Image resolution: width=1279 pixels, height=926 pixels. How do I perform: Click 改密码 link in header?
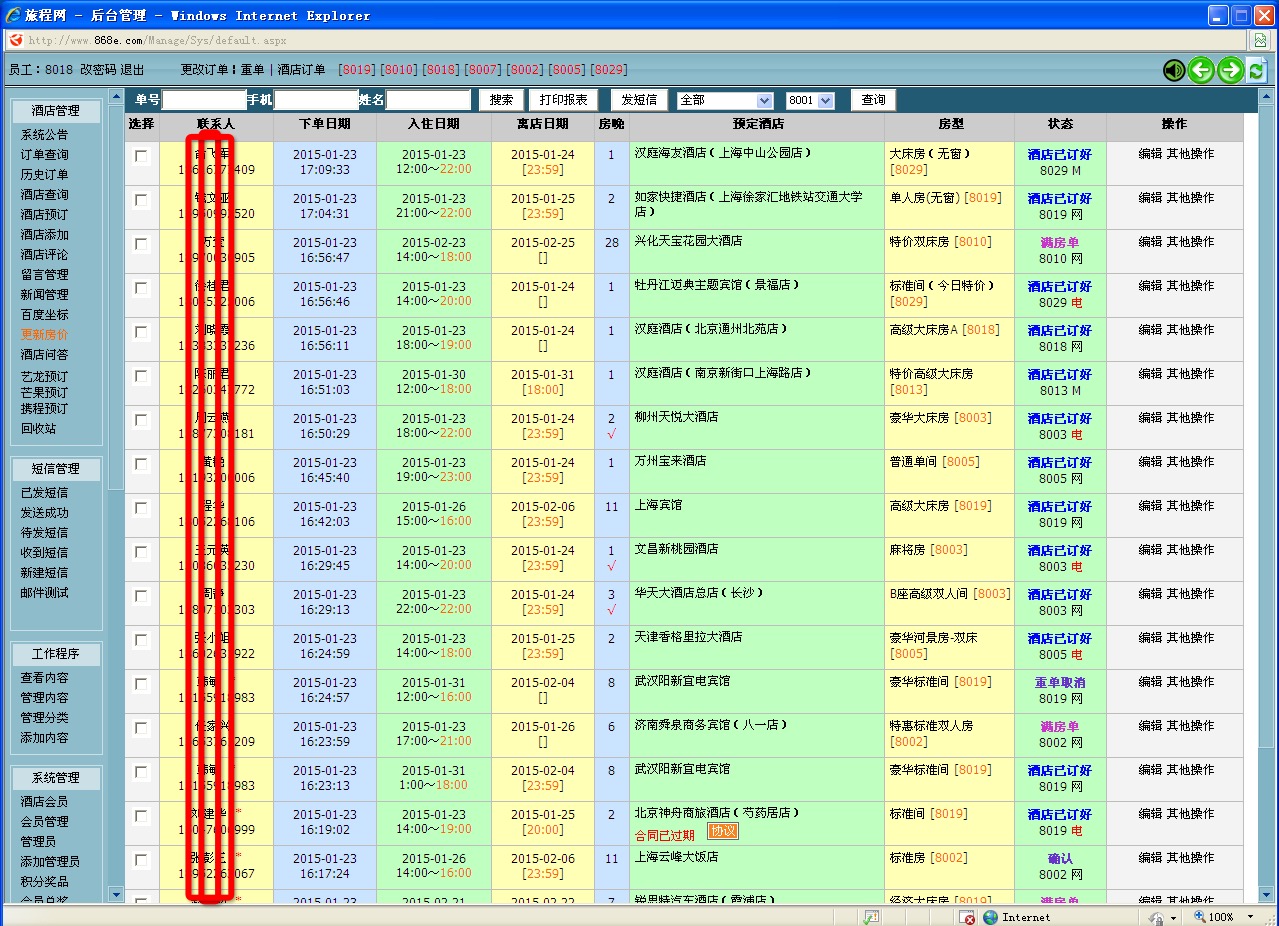click(x=98, y=70)
